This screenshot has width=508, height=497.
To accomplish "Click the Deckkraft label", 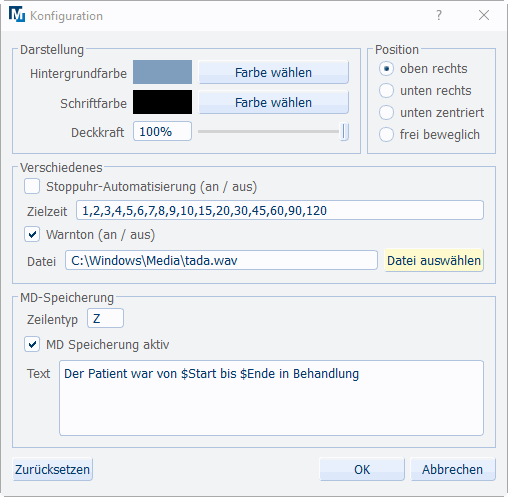I will 97,133.
